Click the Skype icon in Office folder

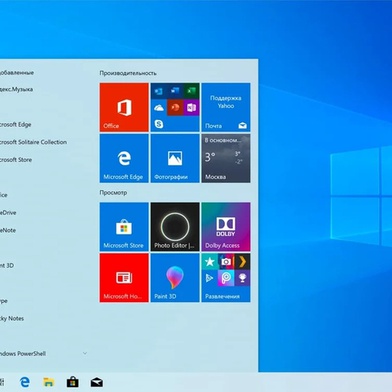(159, 124)
